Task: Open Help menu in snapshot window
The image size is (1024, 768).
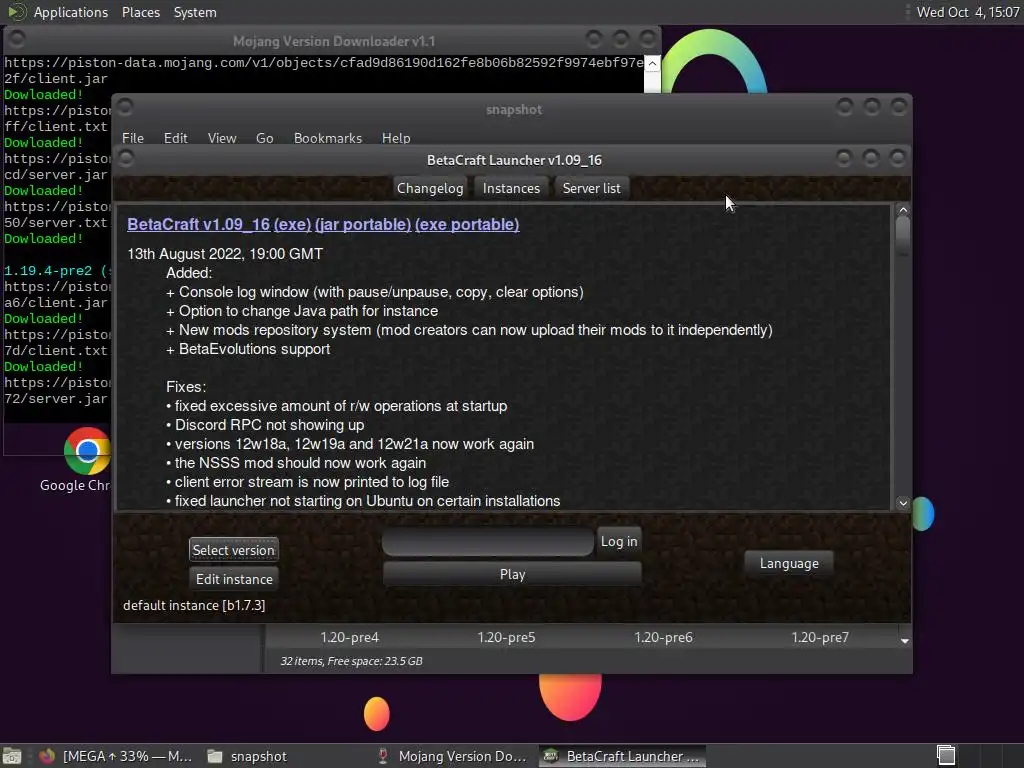Action: [396, 138]
